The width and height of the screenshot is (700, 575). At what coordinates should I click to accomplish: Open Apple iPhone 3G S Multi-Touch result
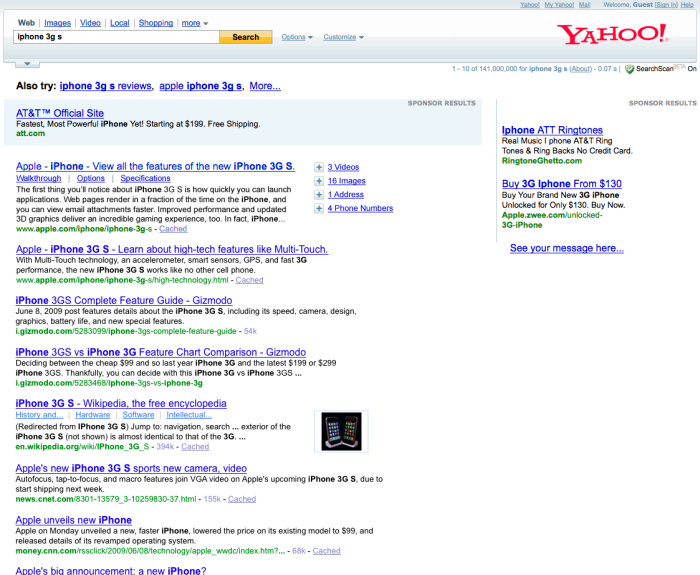[x=172, y=249]
